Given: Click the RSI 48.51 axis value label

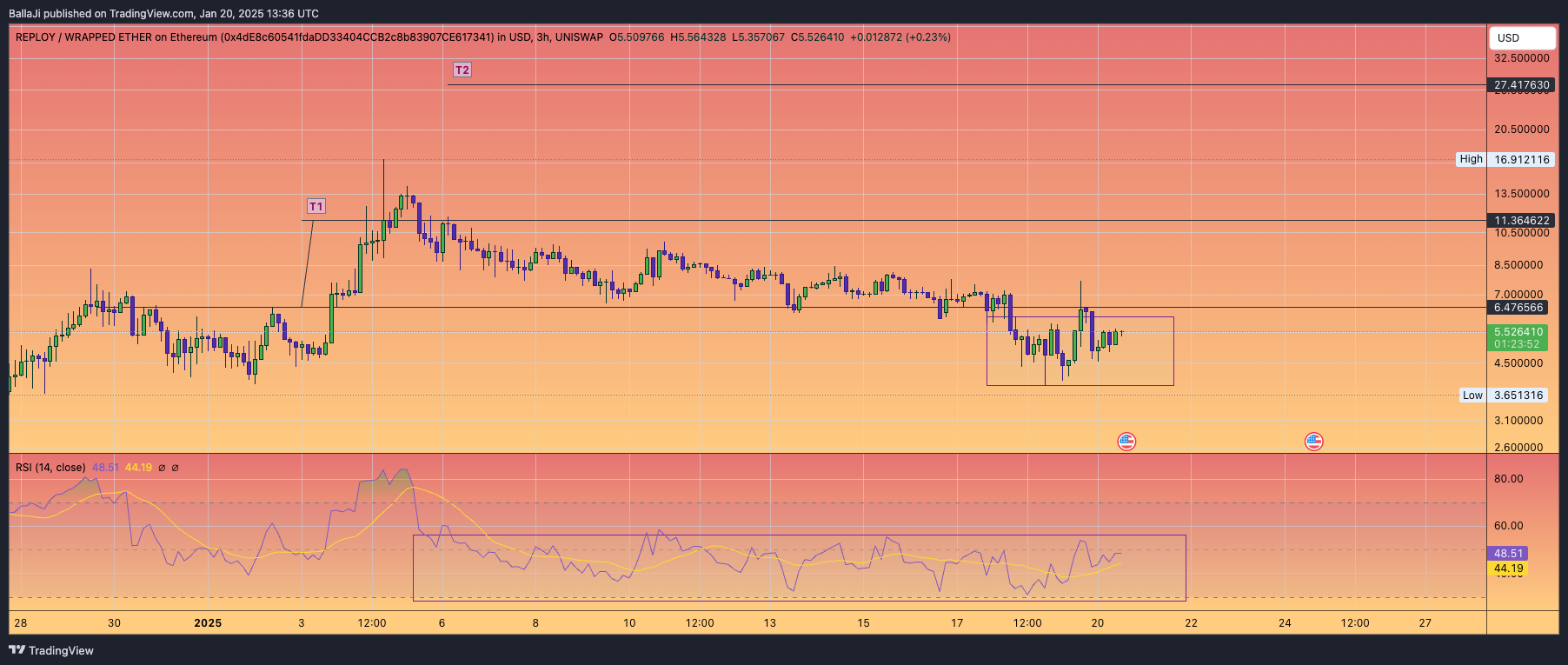Looking at the screenshot, I should tap(1508, 554).
